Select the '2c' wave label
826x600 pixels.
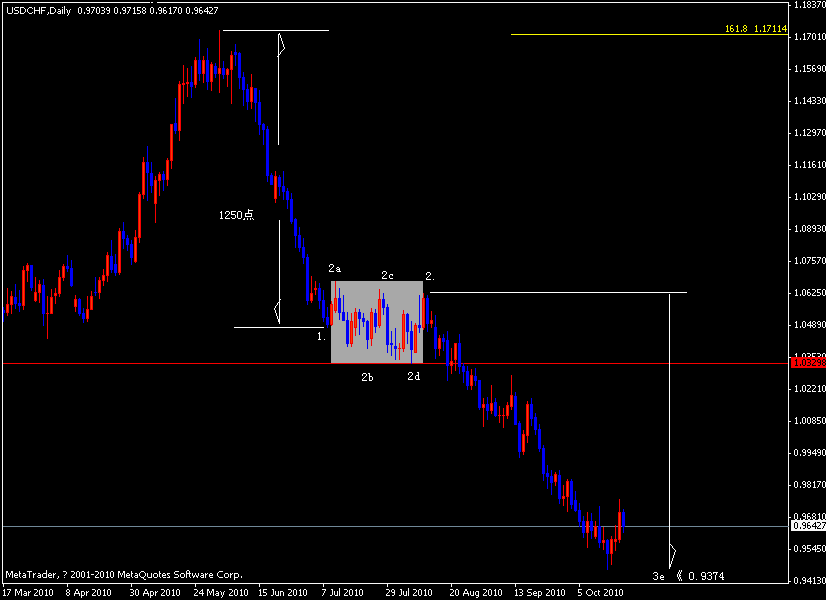click(x=387, y=276)
